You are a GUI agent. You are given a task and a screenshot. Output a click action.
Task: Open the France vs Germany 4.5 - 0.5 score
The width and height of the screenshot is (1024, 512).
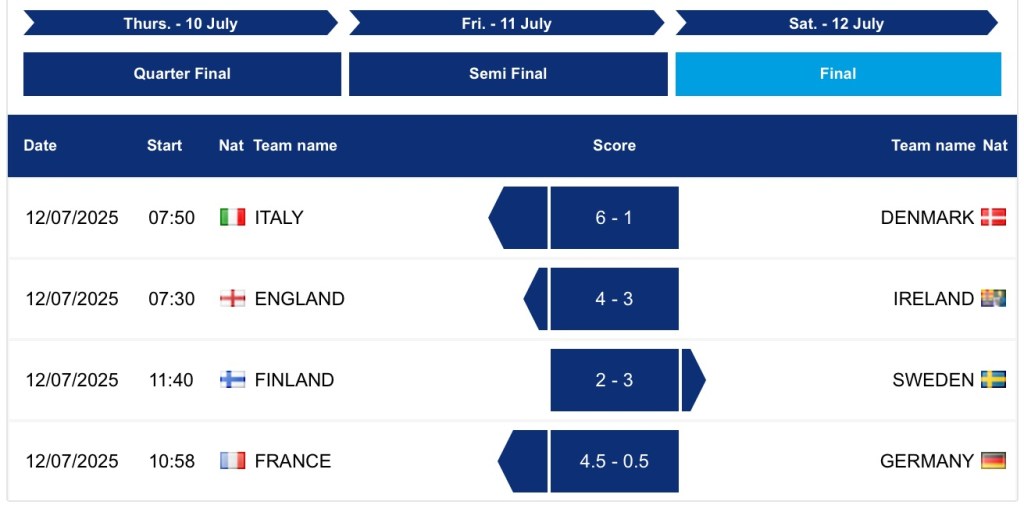[614, 461]
